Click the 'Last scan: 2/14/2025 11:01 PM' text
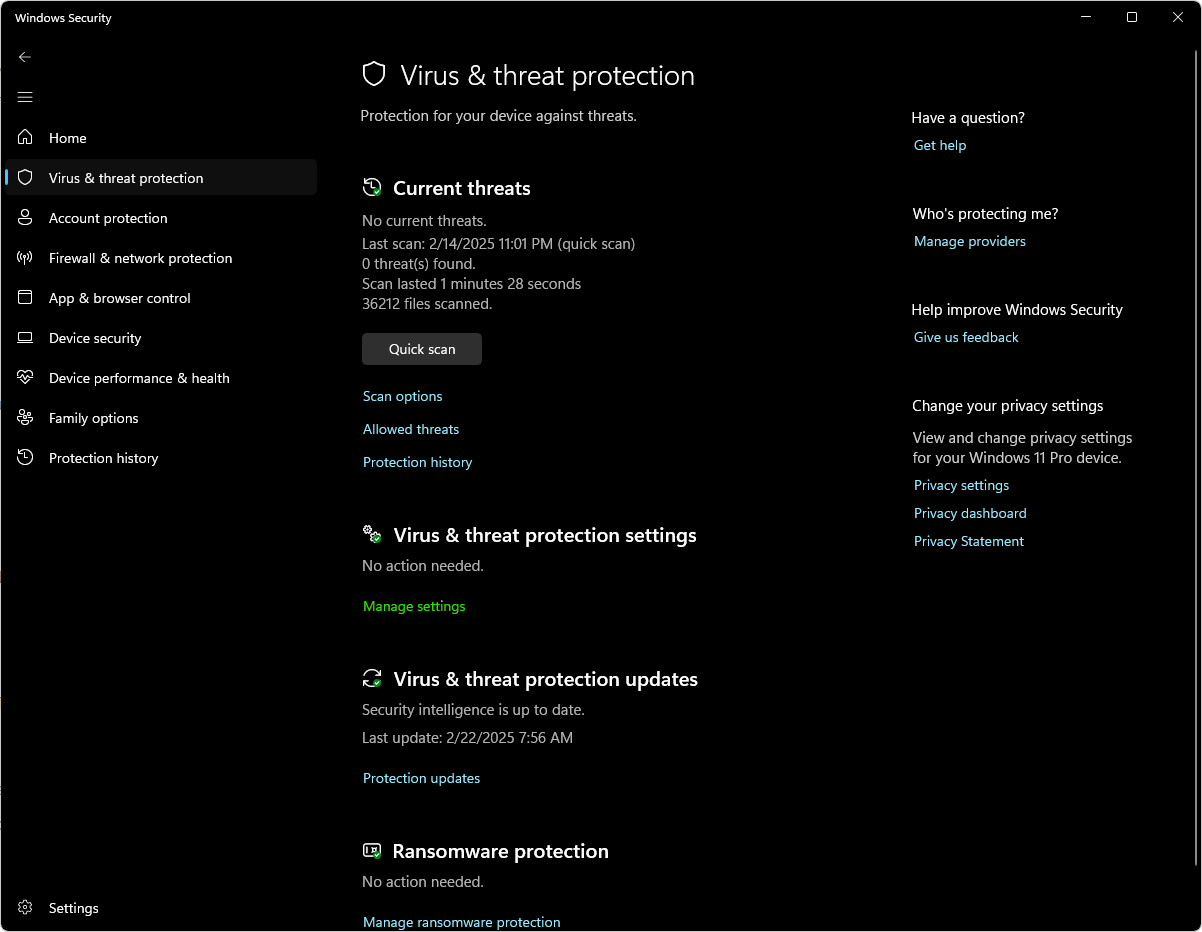This screenshot has height=932, width=1202. click(459, 243)
